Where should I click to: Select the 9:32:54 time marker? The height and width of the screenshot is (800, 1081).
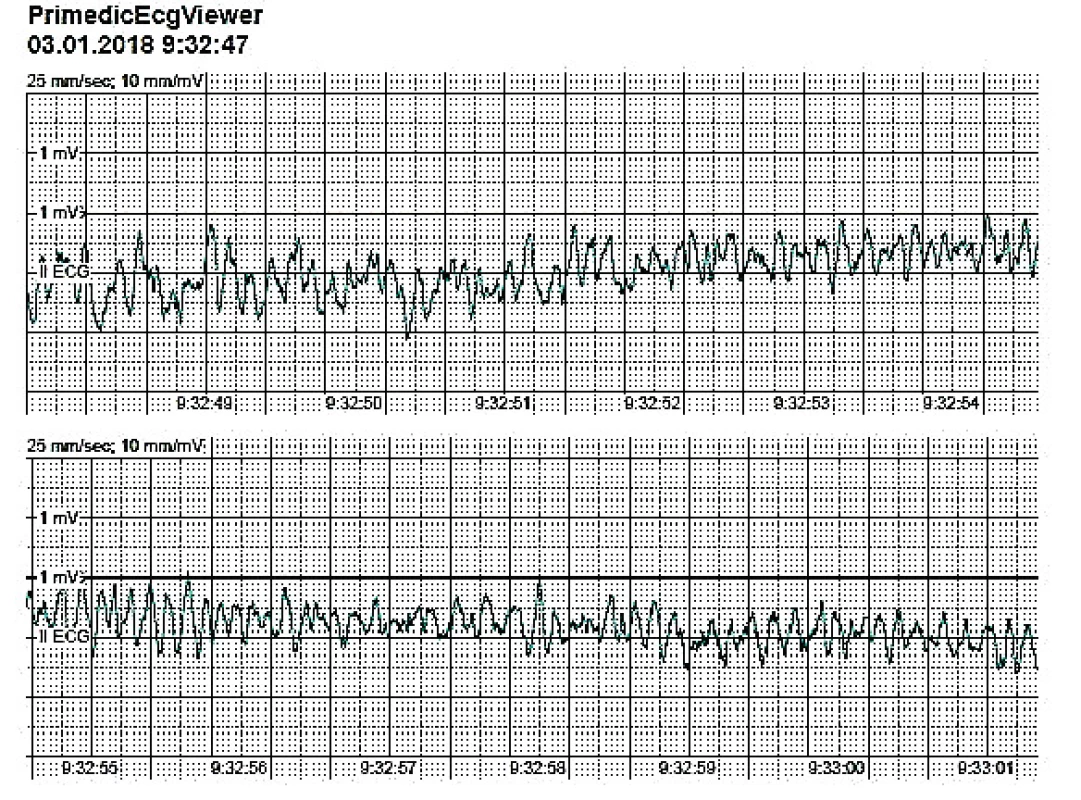951,403
